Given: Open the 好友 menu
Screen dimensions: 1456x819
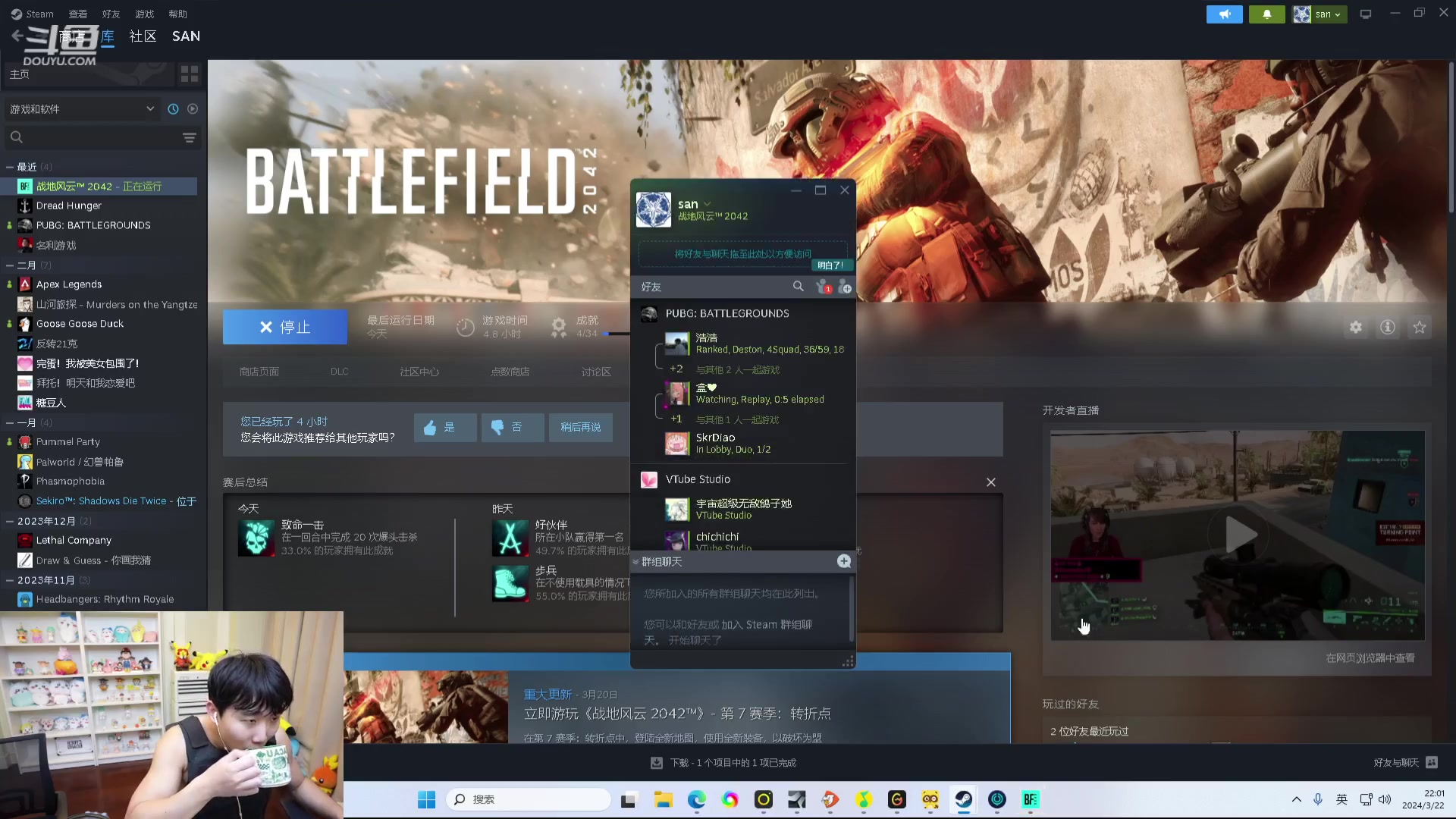Looking at the screenshot, I should click(x=111, y=14).
